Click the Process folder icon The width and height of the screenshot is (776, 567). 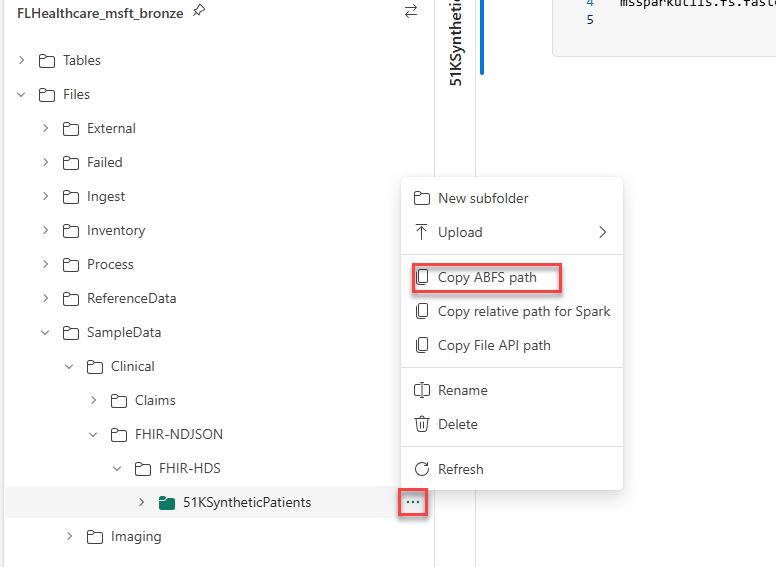[71, 265]
